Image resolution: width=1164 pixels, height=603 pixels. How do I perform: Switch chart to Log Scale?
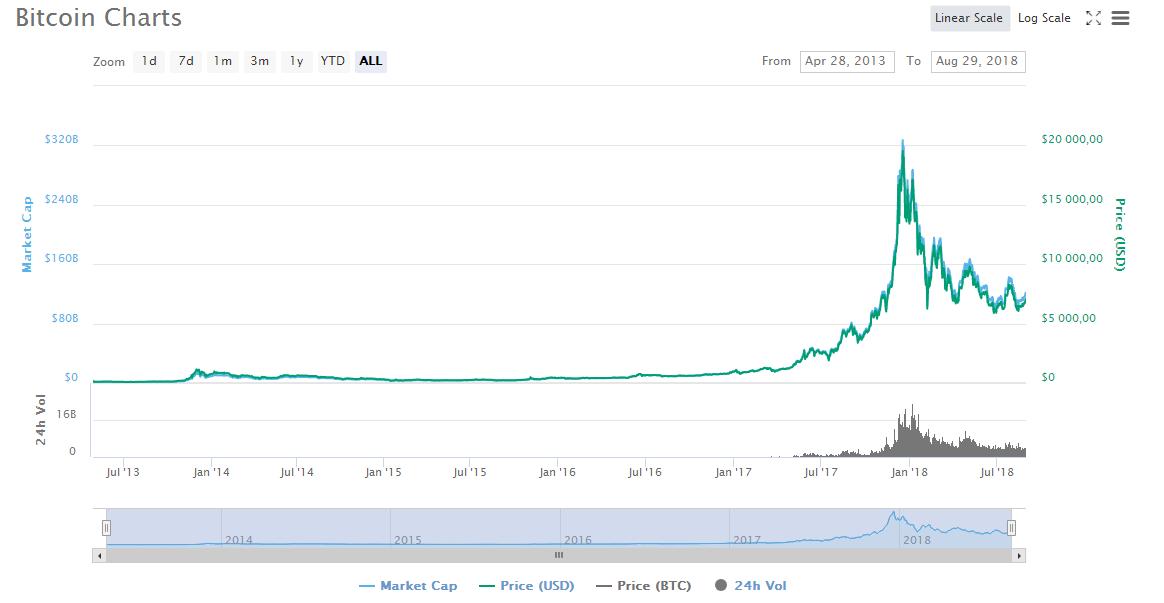1044,19
